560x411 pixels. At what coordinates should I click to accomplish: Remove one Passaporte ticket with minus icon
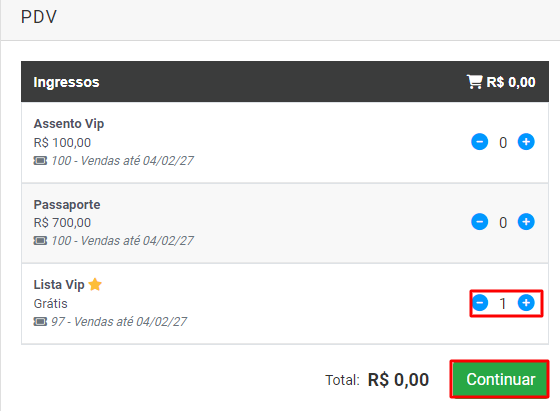479,222
